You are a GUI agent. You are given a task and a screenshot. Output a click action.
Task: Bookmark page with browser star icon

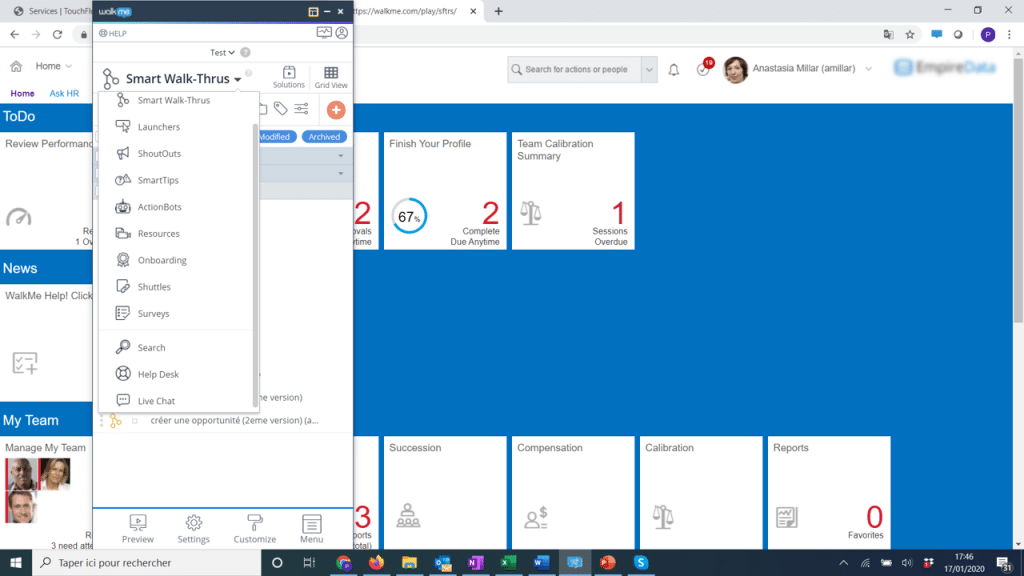click(910, 35)
